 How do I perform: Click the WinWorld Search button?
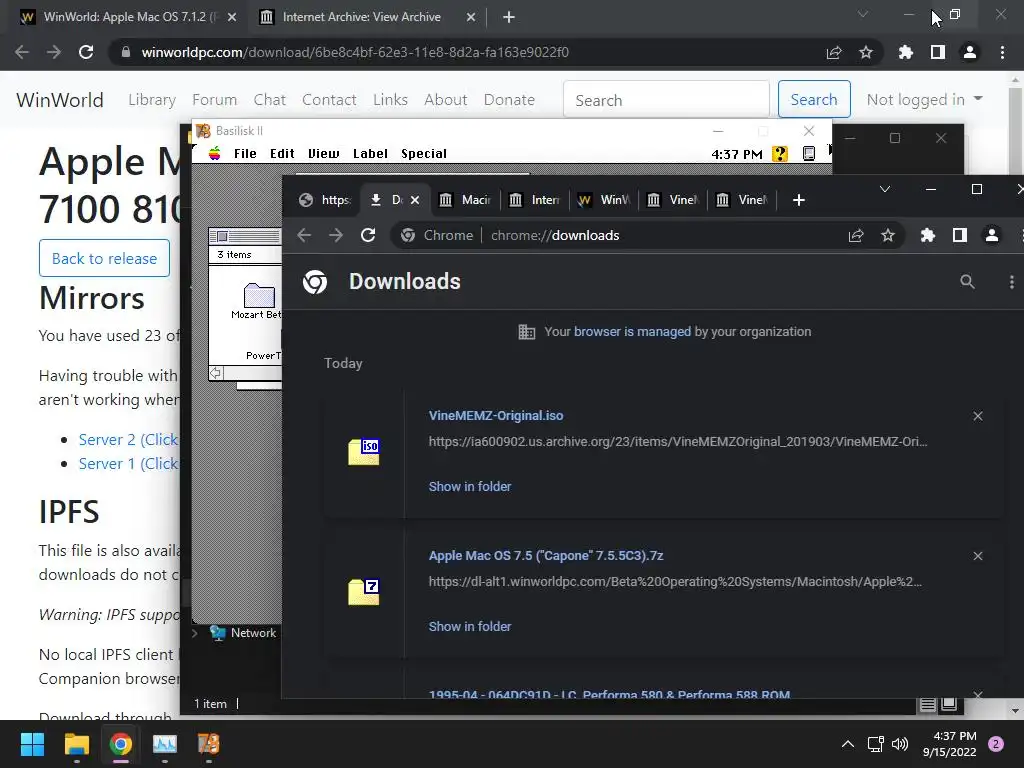coord(814,99)
